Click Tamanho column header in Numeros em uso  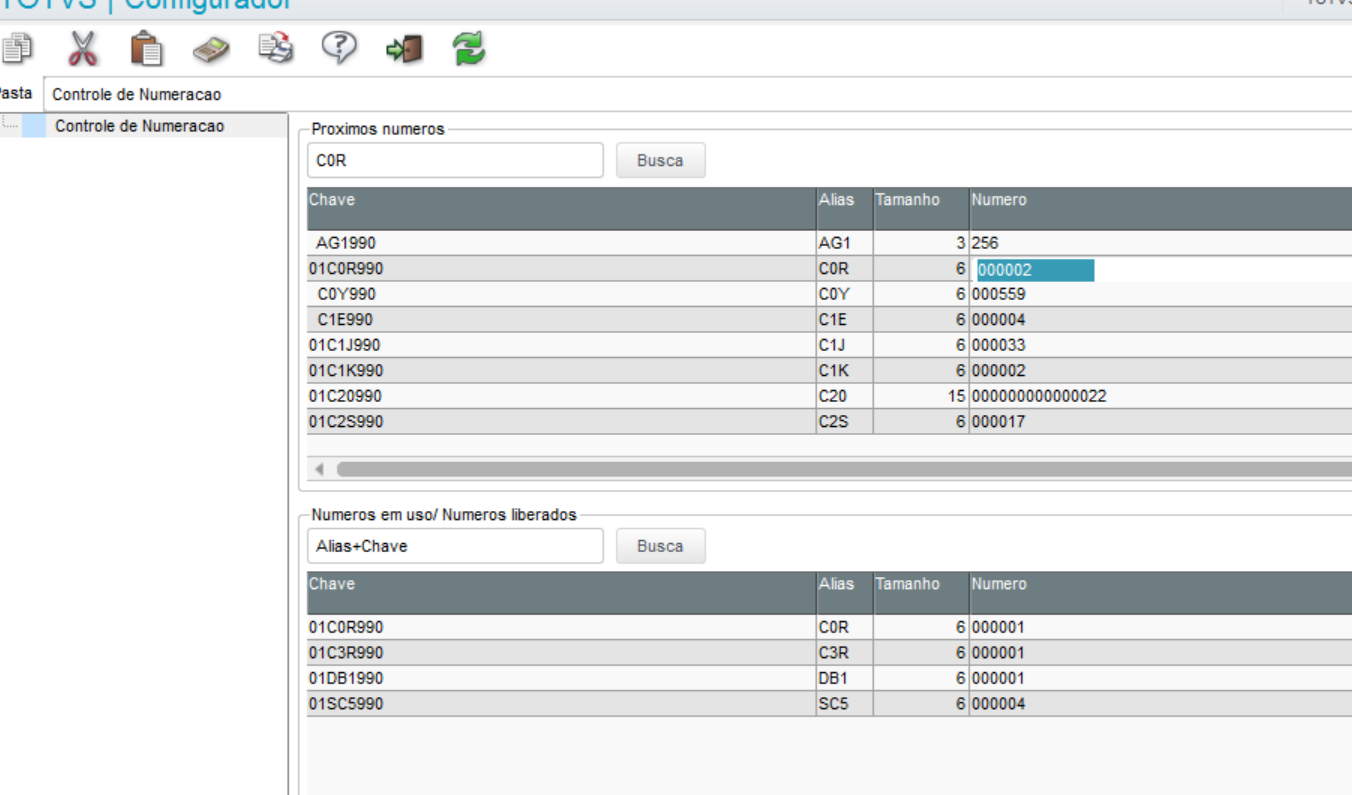pos(921,592)
